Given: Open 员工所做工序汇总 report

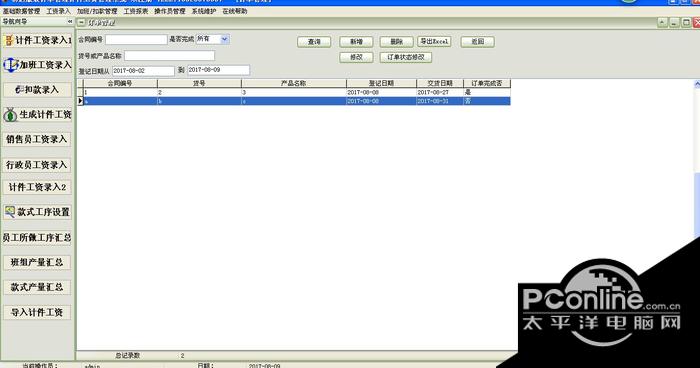Looking at the screenshot, I should pyautogui.click(x=37, y=237).
